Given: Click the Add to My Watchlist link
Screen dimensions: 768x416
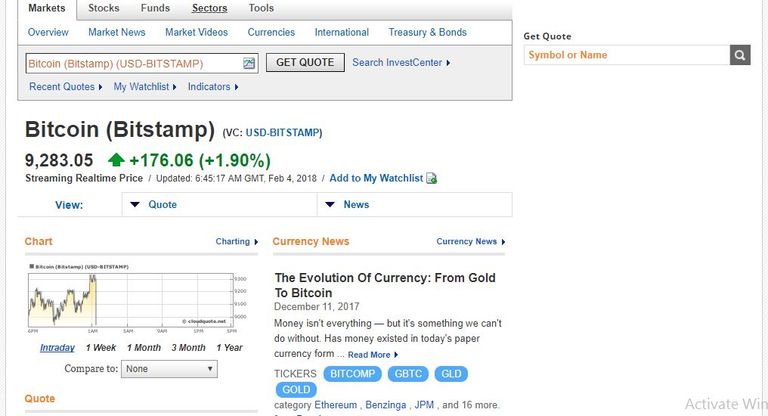Looking at the screenshot, I should 376,178.
